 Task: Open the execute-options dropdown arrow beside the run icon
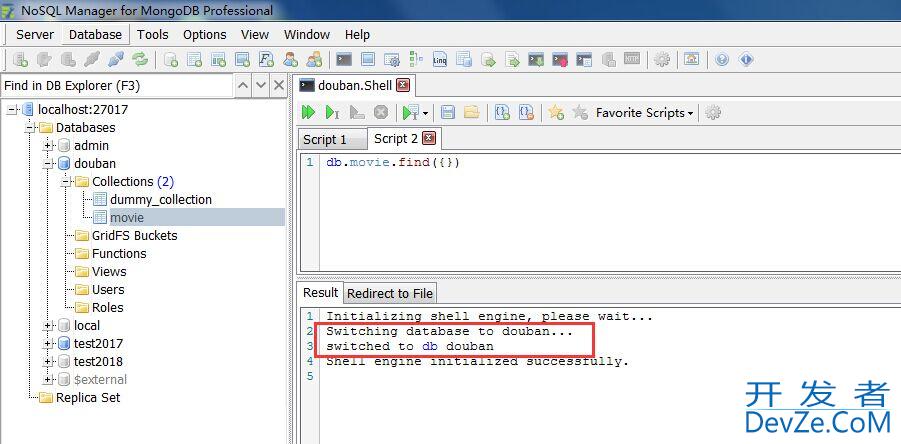[x=425, y=113]
